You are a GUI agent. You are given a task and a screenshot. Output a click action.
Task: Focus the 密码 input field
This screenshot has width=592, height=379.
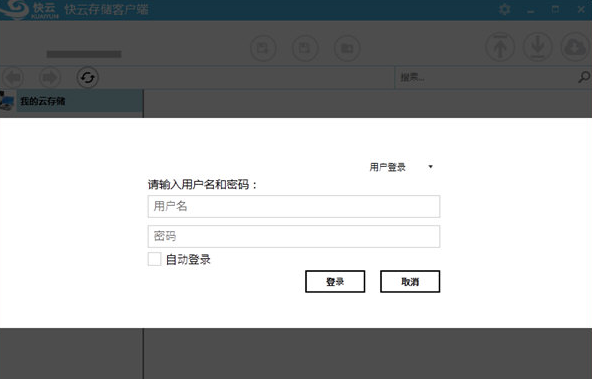[294, 237]
